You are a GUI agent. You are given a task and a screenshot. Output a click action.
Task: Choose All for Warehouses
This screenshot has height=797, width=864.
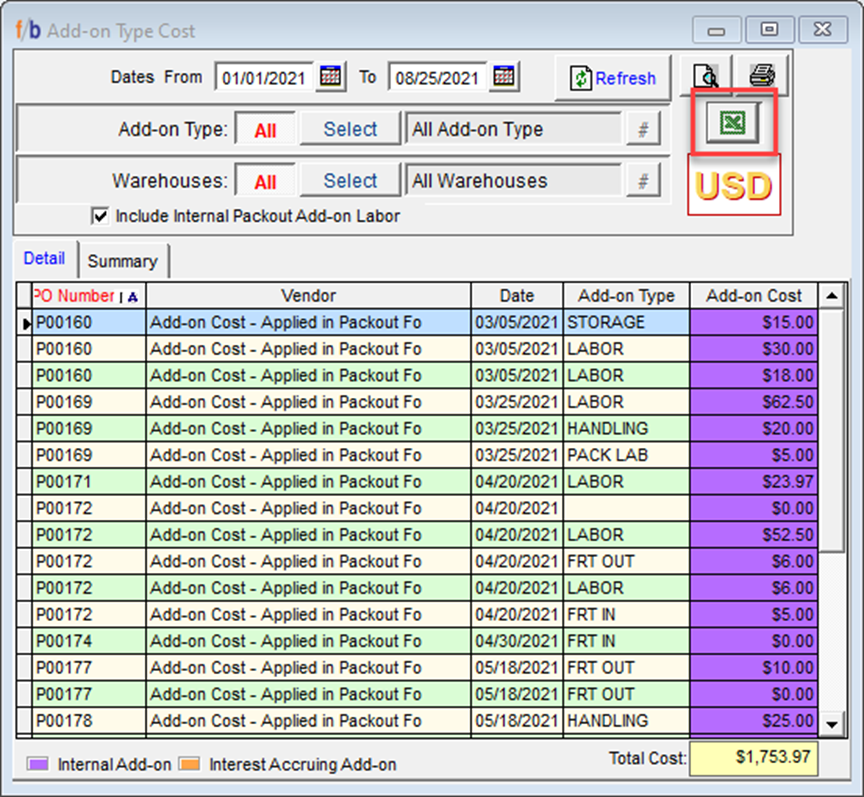[x=265, y=182]
